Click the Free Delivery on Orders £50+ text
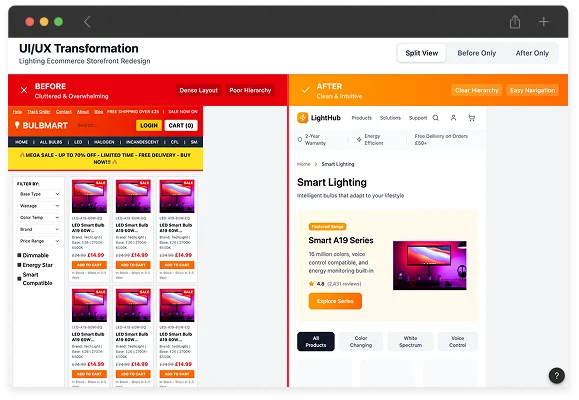Image resolution: width=579 pixels, height=400 pixels. click(441, 140)
